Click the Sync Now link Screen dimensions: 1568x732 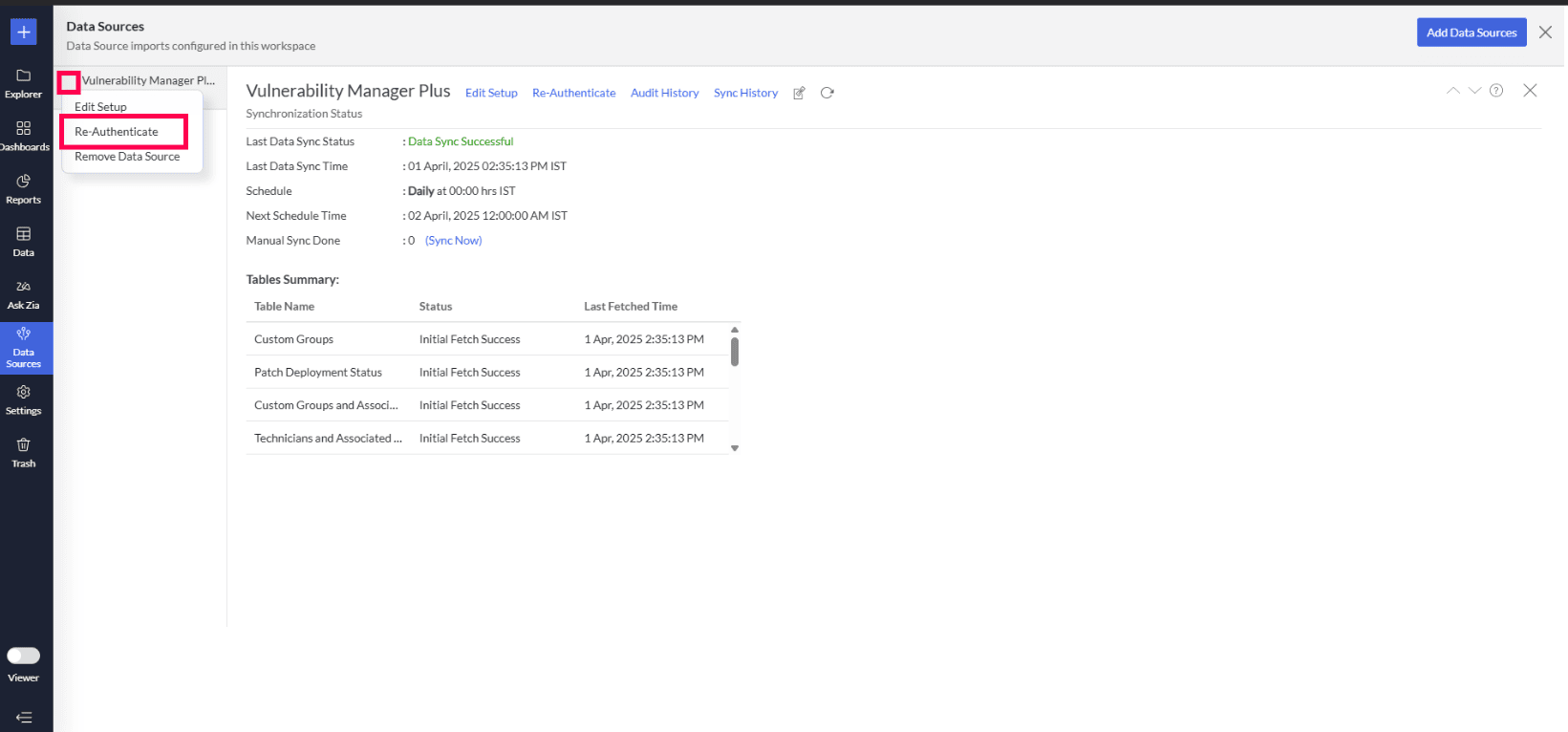(x=453, y=241)
